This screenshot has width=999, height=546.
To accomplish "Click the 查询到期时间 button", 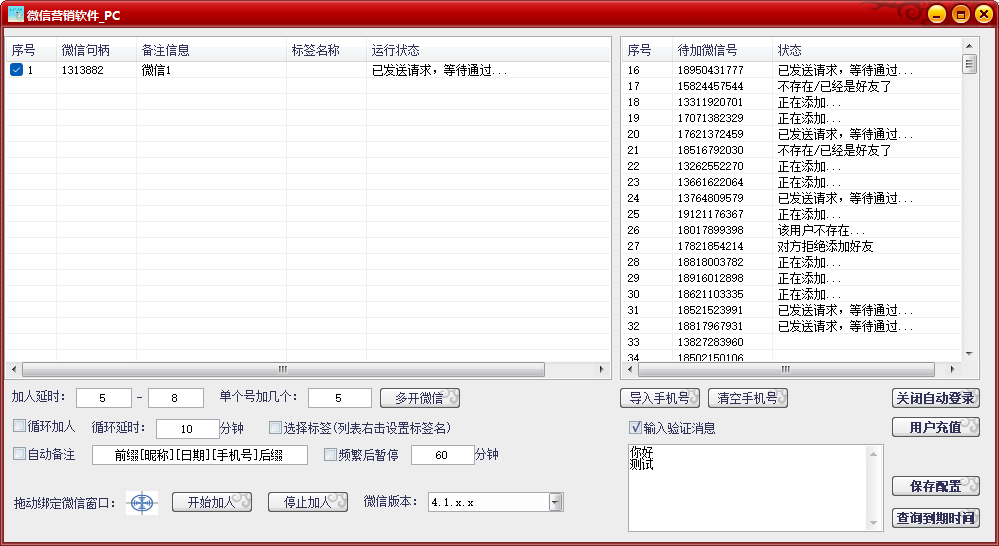I will [935, 518].
